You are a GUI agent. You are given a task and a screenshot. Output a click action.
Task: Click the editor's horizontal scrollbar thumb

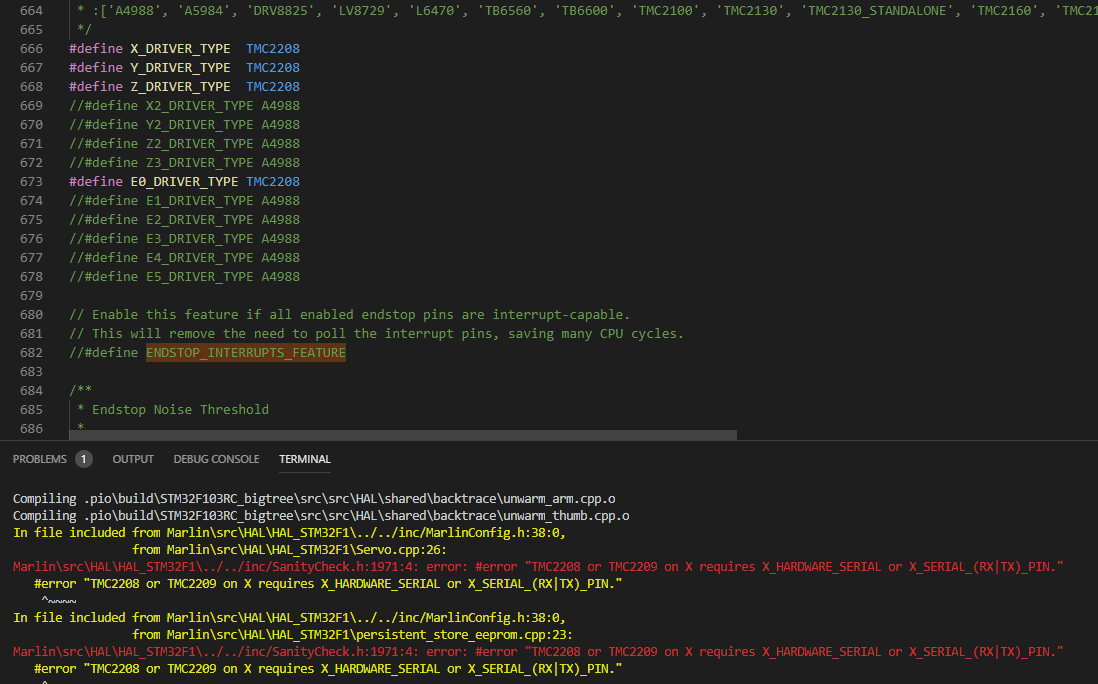point(403,435)
